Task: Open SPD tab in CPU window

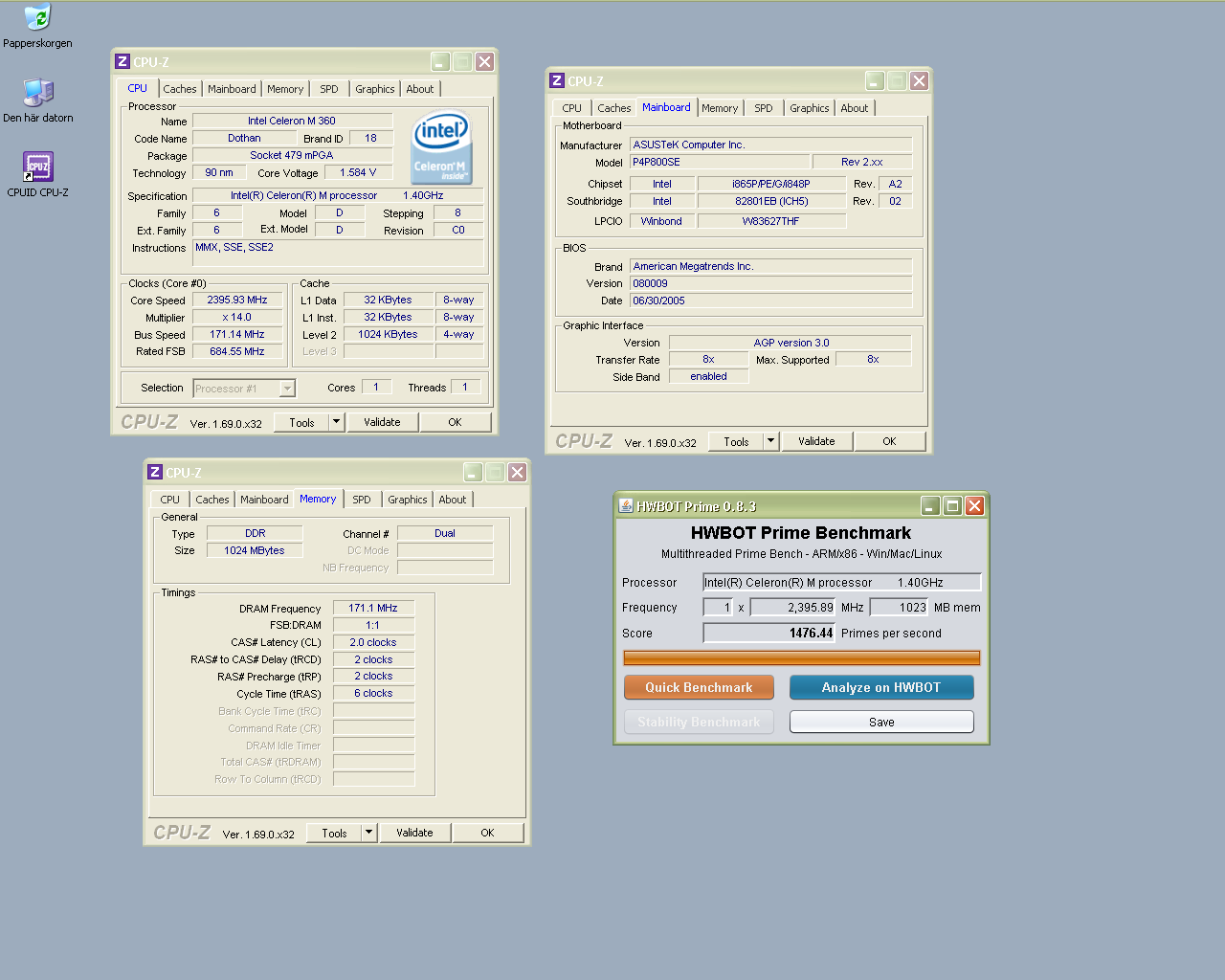Action: point(329,89)
